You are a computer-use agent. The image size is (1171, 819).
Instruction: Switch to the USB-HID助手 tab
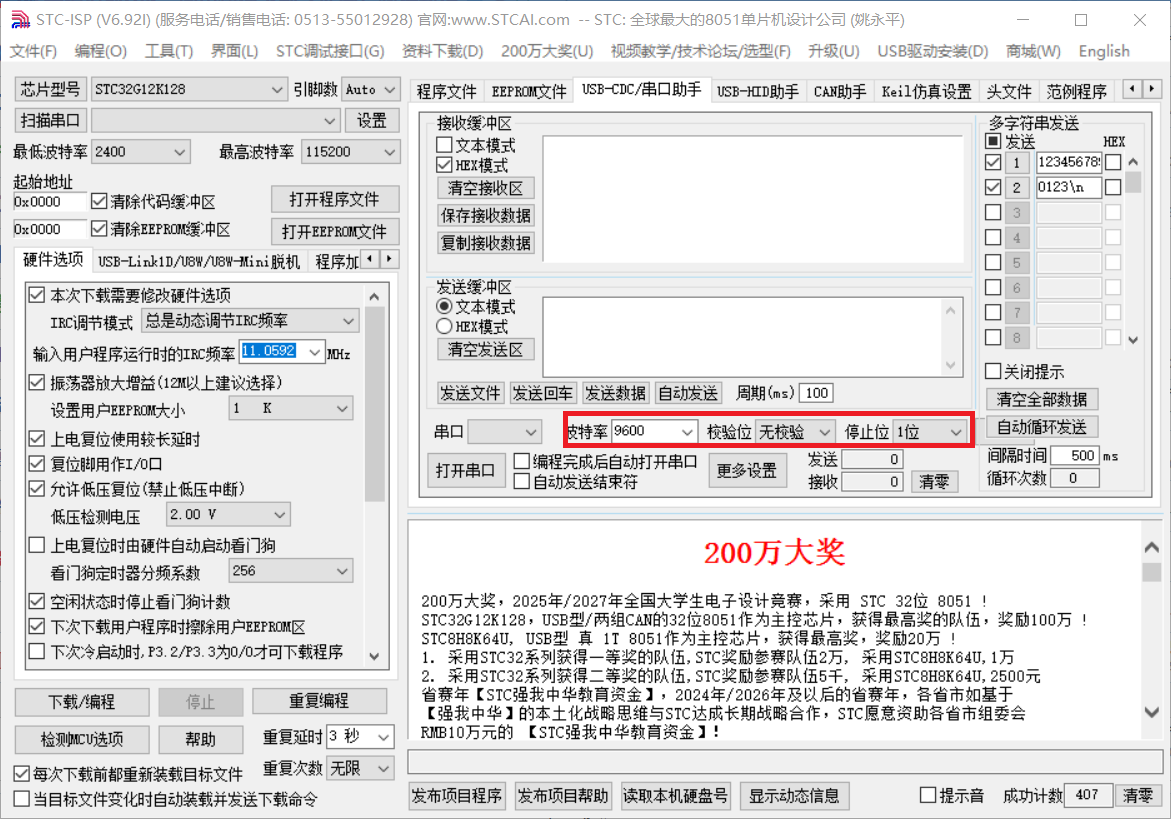pyautogui.click(x=757, y=91)
